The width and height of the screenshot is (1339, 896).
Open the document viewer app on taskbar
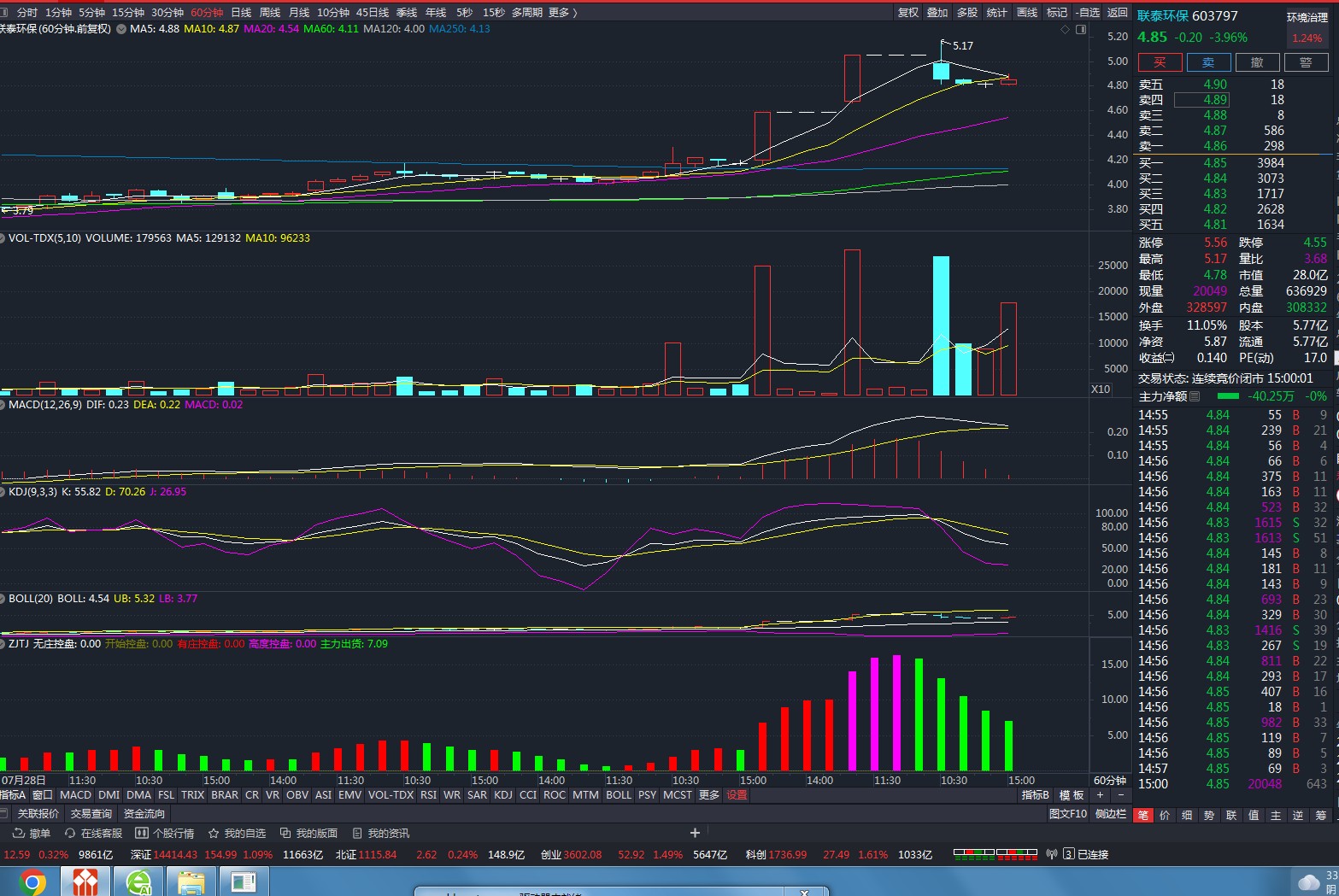pyautogui.click(x=244, y=882)
